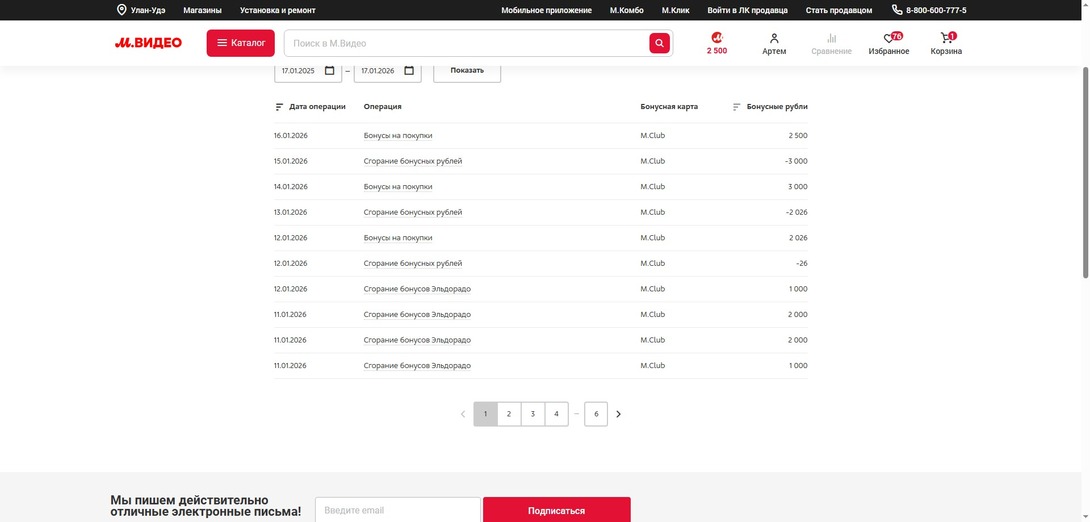Click the red search magnifier button

[x=659, y=43]
